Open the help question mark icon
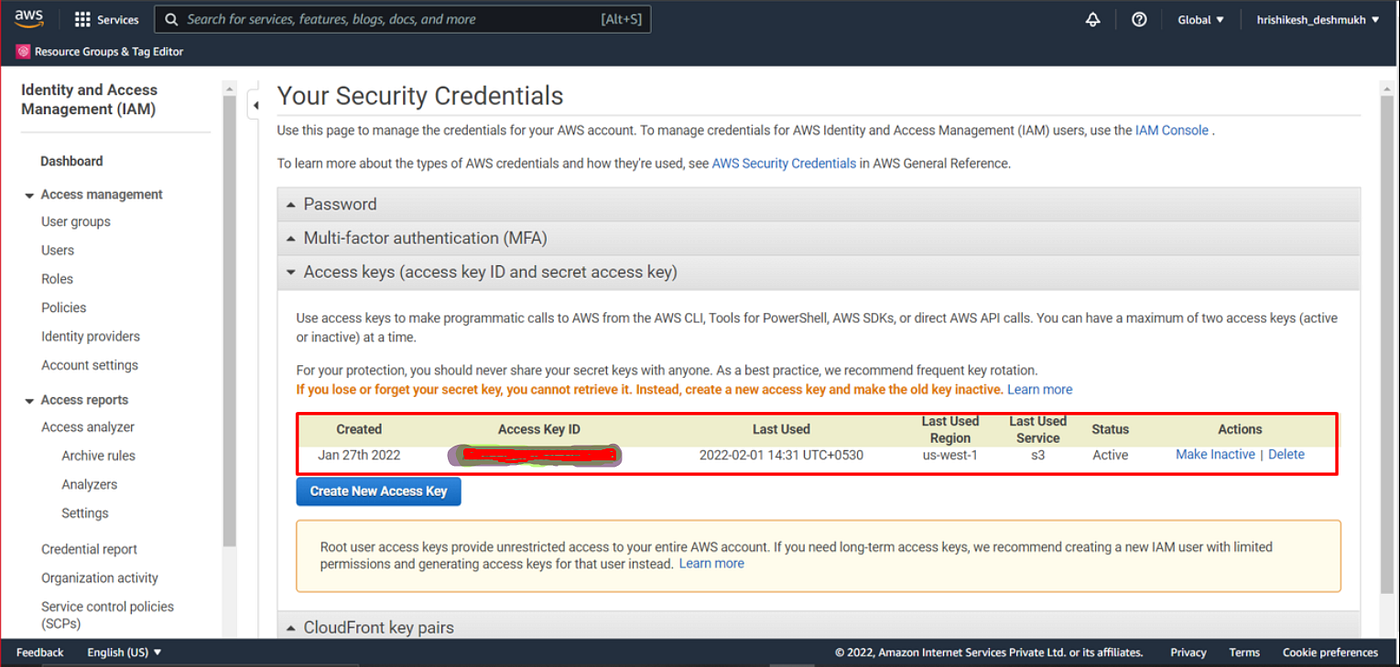1400x667 pixels. (1139, 20)
